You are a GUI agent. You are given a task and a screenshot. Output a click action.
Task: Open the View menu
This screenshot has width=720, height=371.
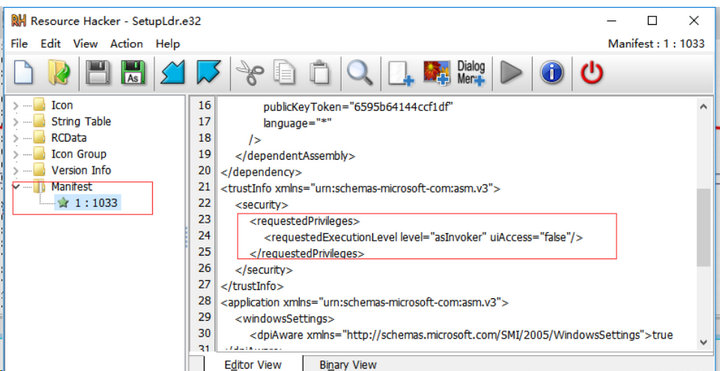(85, 44)
